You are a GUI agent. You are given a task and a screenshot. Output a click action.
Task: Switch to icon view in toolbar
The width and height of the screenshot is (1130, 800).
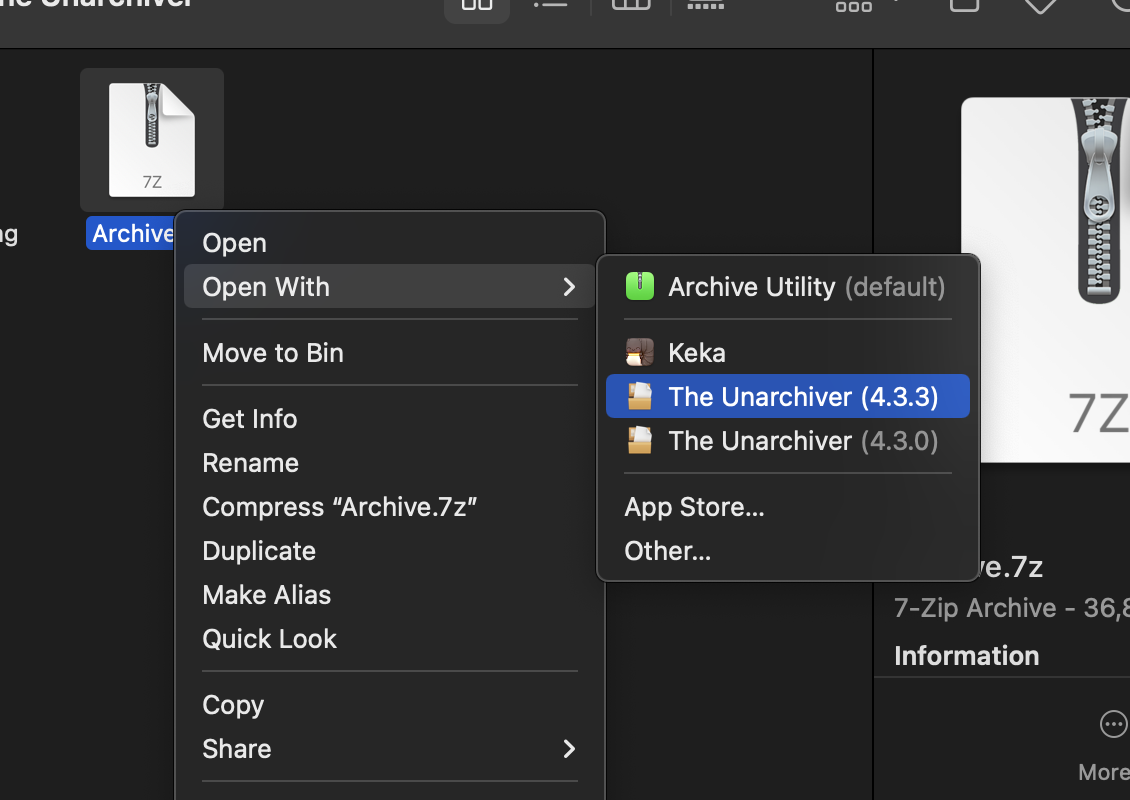tap(477, 6)
